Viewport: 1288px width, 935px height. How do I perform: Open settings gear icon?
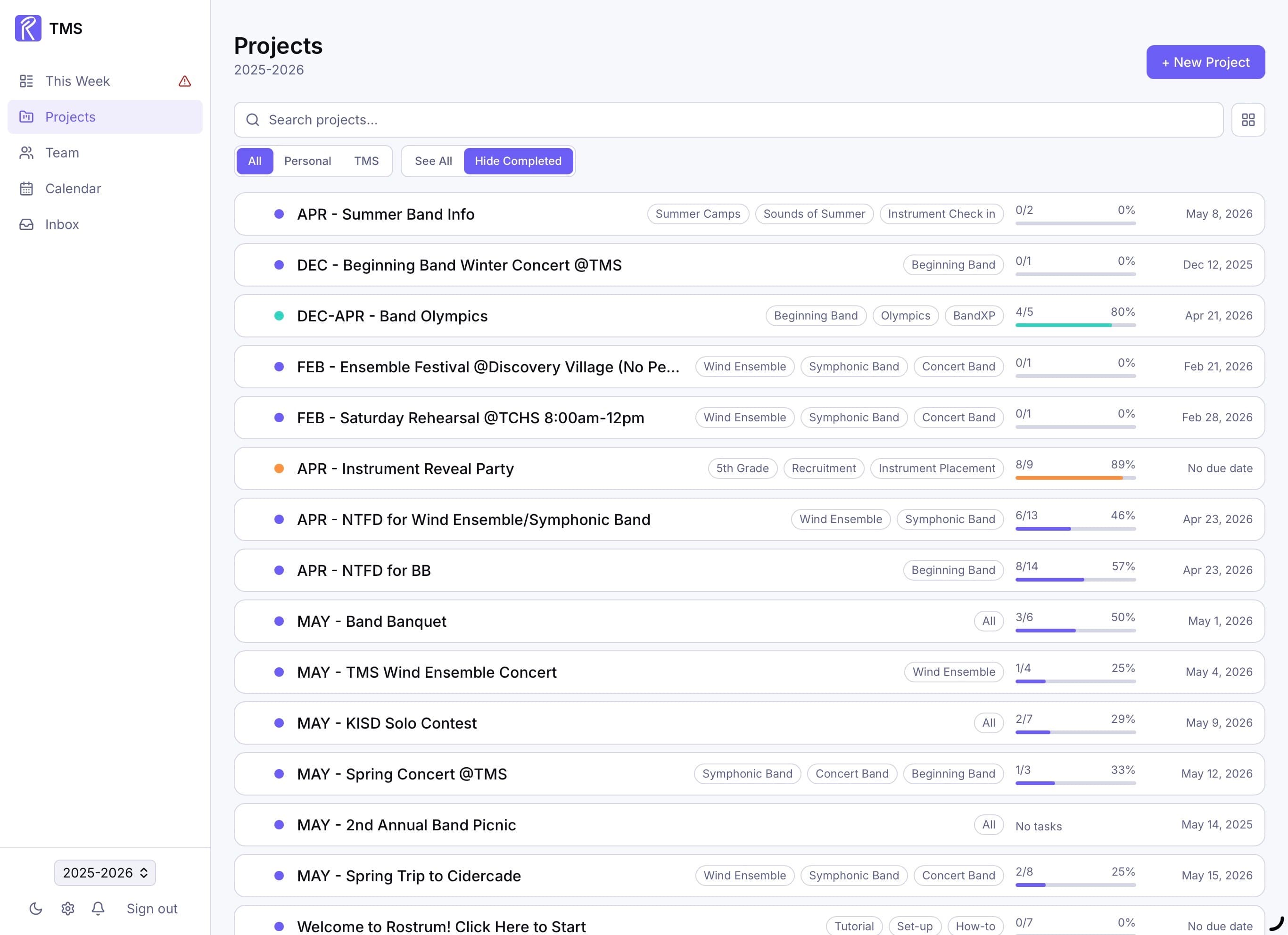click(67, 908)
